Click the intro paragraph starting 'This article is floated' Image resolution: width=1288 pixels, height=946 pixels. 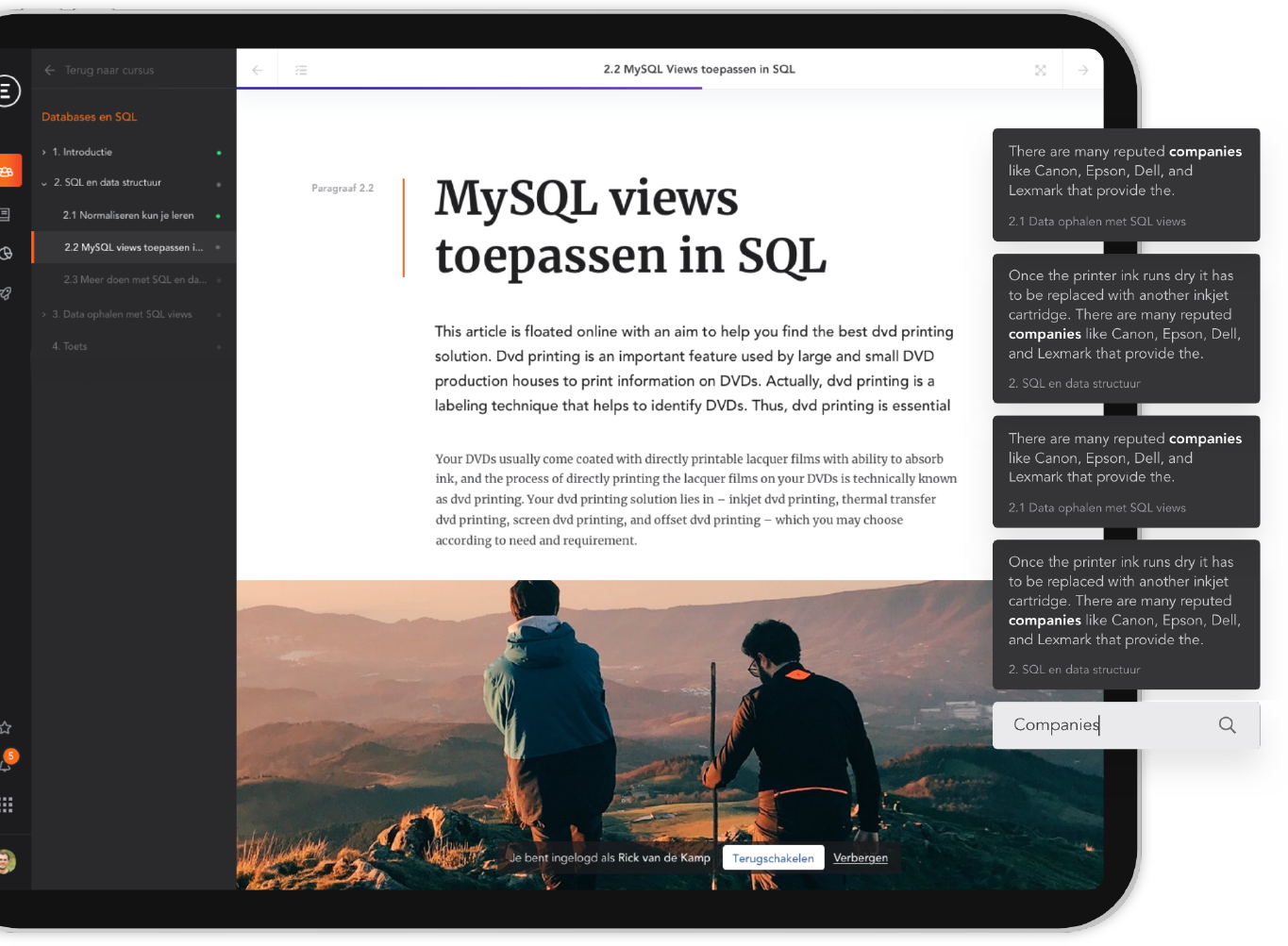coord(694,369)
